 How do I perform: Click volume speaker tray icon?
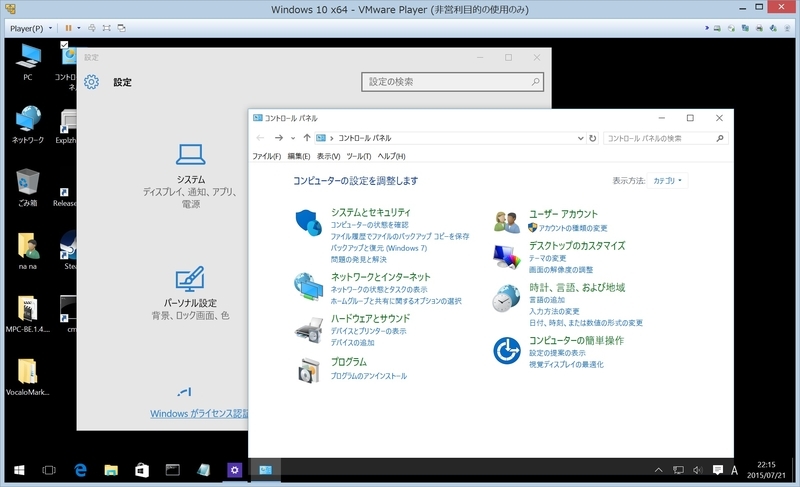click(x=697, y=470)
